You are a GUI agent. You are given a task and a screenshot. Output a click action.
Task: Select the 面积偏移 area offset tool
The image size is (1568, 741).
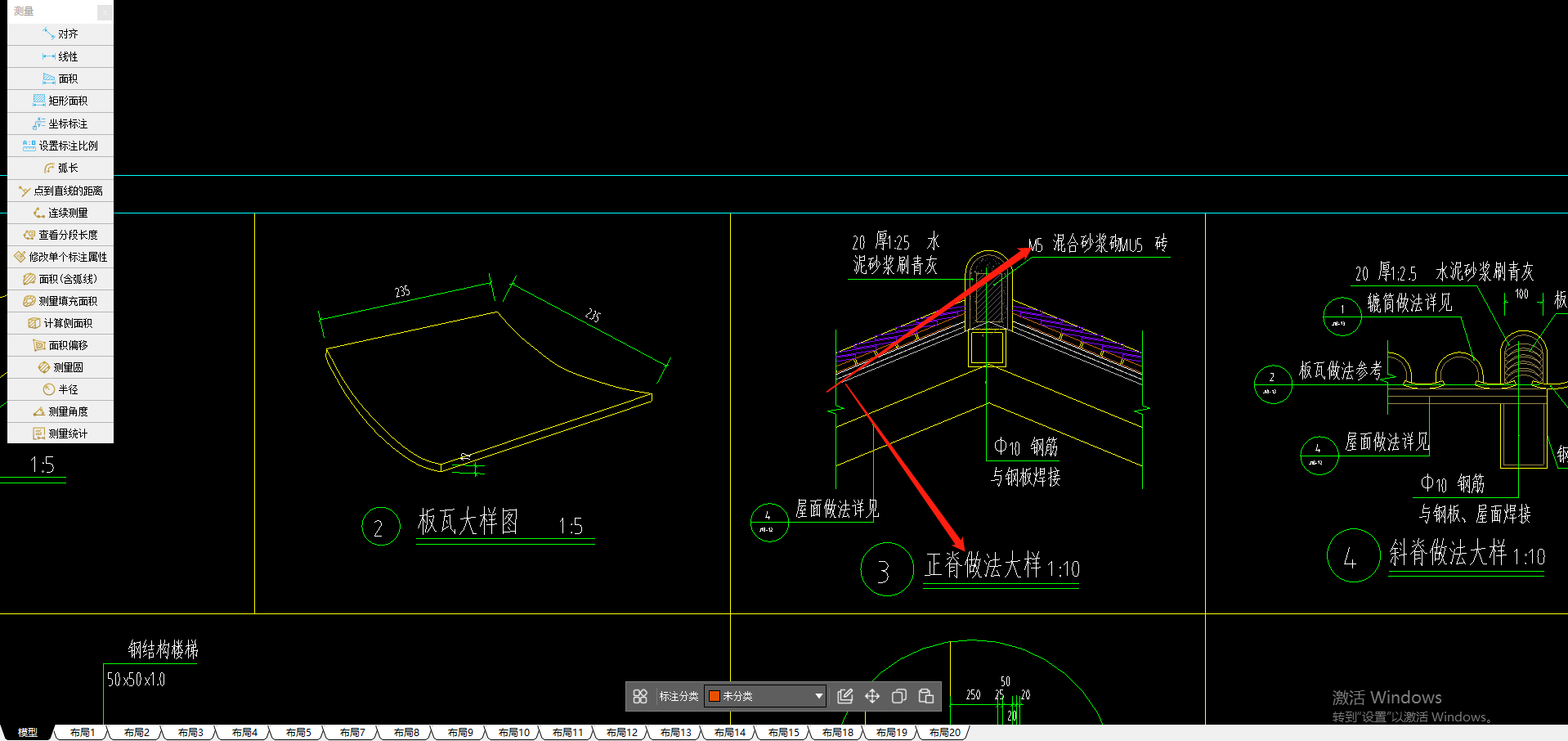60,345
